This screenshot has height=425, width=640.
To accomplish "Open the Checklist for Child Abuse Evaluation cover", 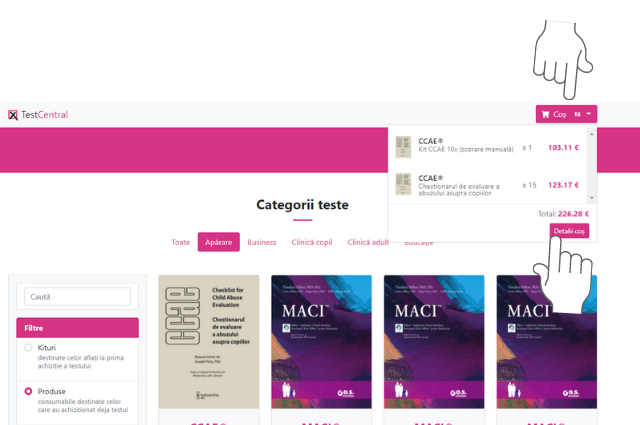I will tap(209, 342).
